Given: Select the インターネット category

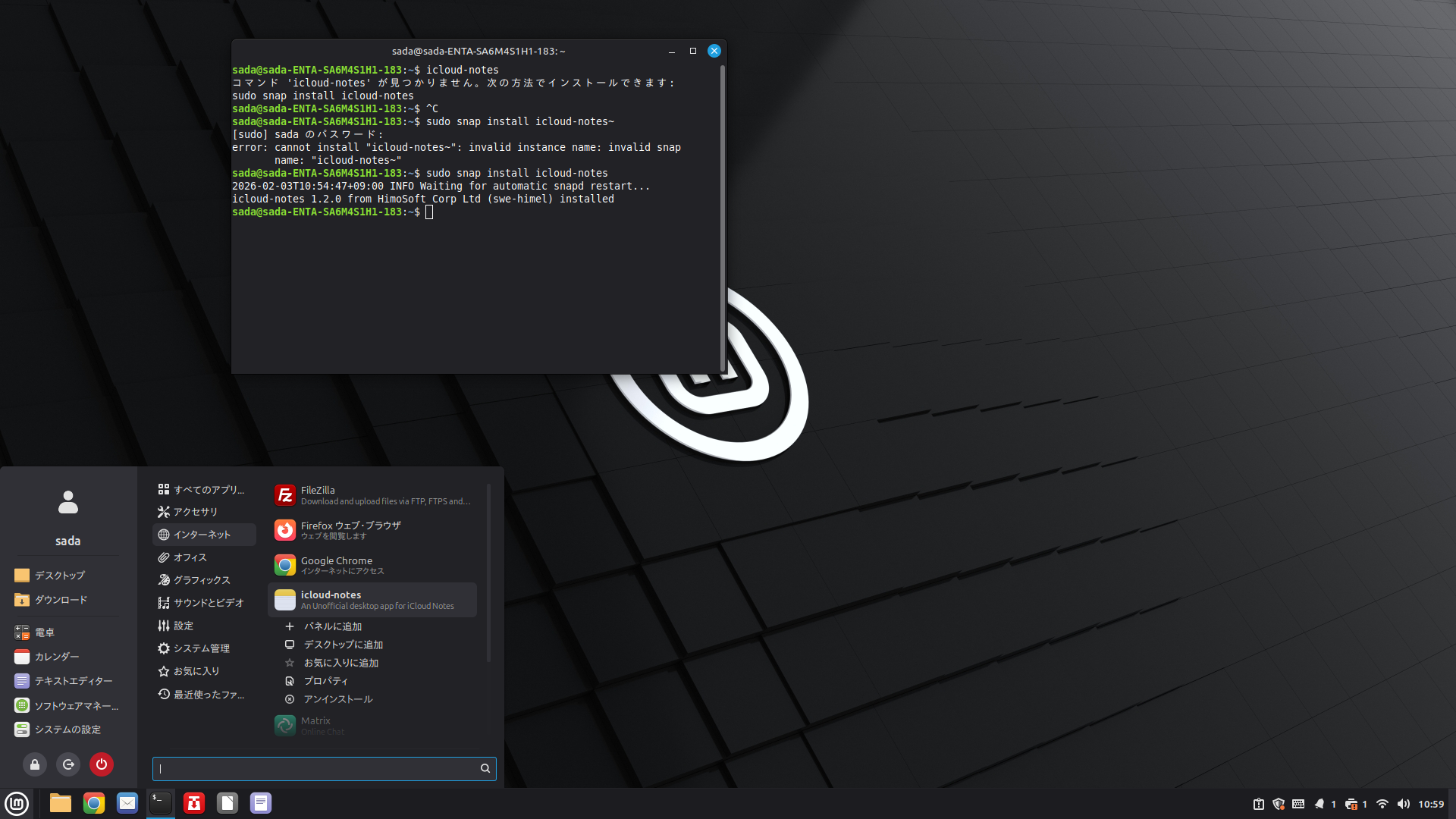Looking at the screenshot, I should pyautogui.click(x=203, y=535).
